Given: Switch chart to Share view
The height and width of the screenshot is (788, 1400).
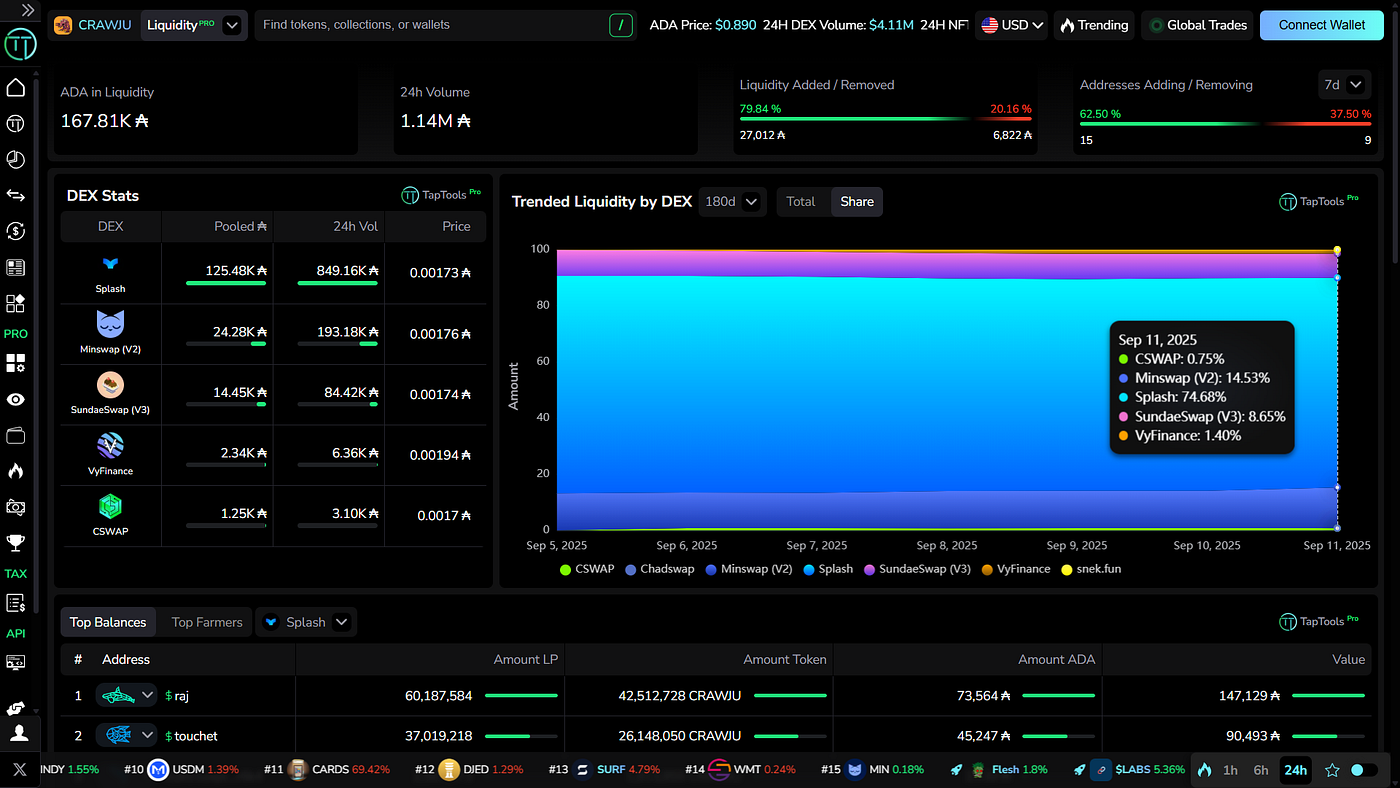Looking at the screenshot, I should pos(857,201).
